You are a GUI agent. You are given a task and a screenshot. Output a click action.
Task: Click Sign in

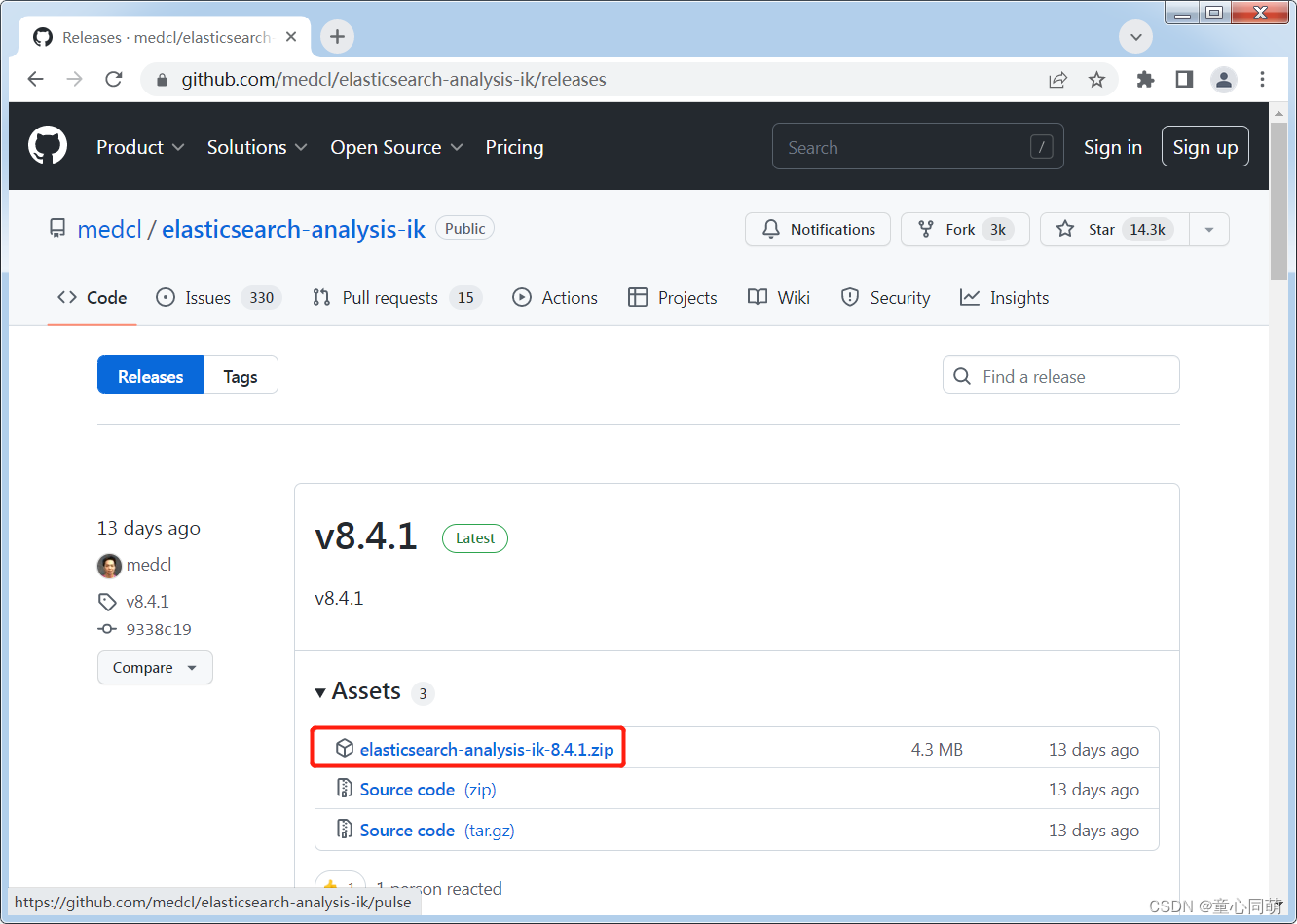pos(1113,147)
